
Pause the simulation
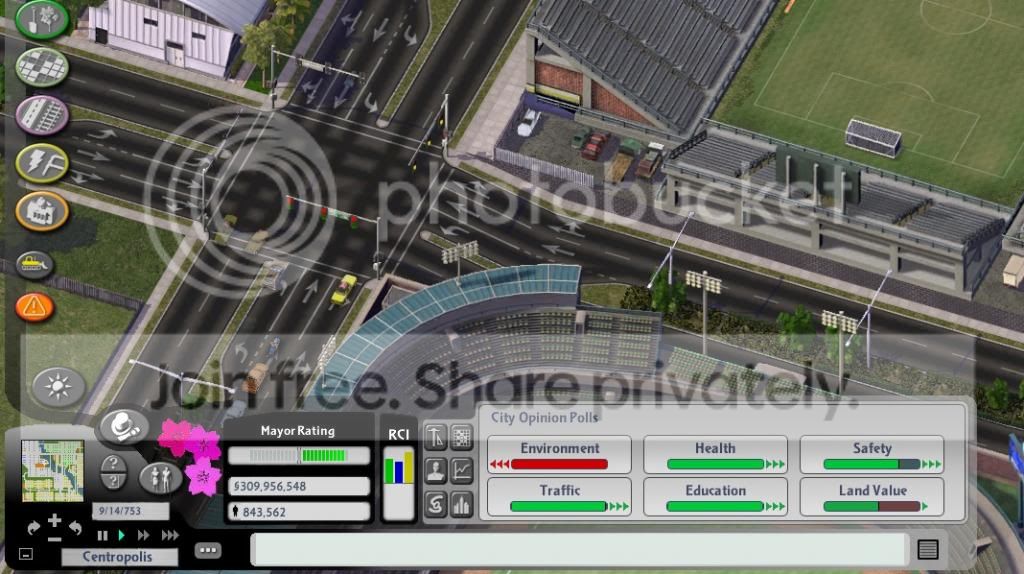(103, 535)
